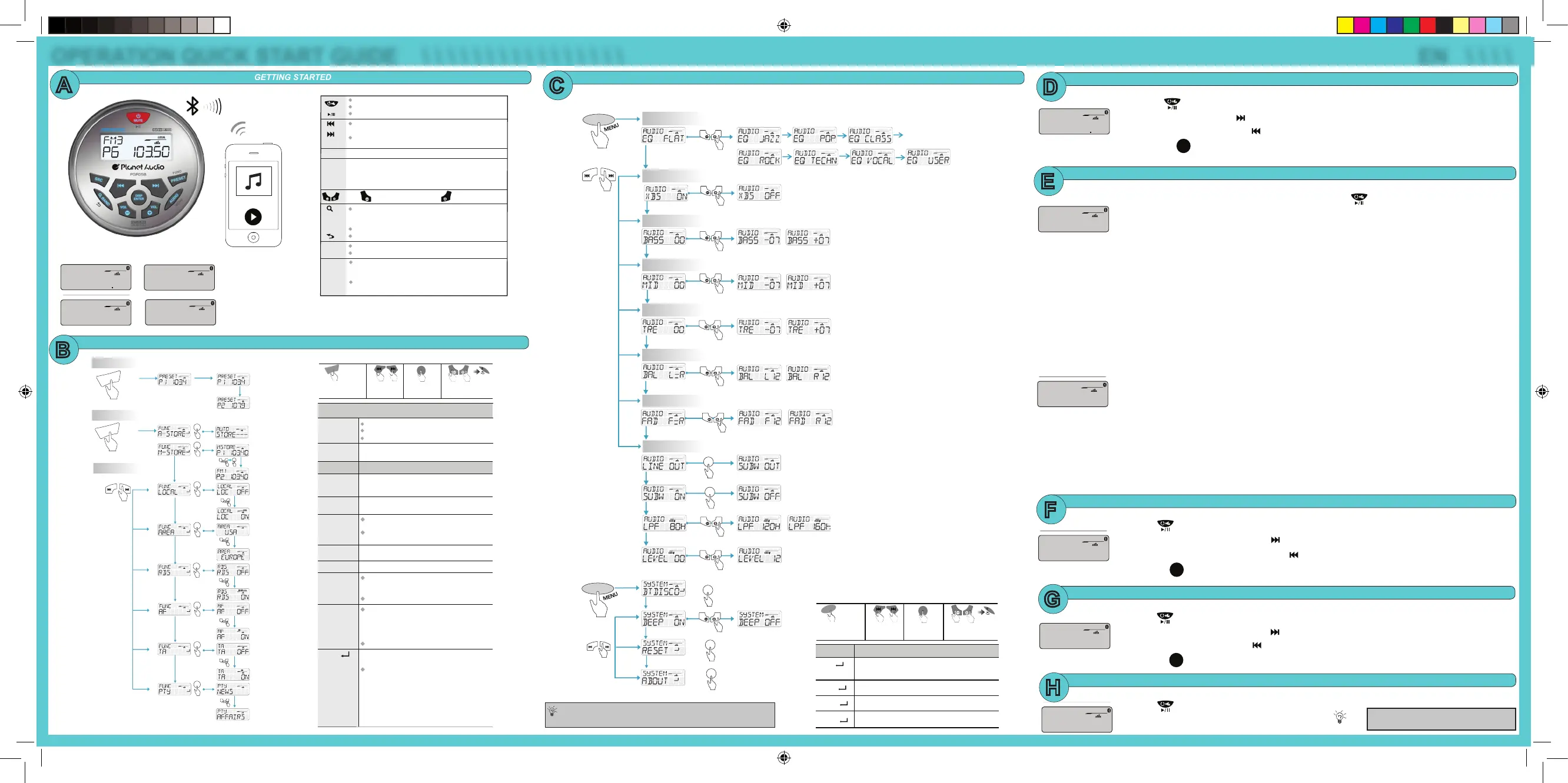Click the next-track icon in section G
1568x783 pixels.
(x=1275, y=632)
